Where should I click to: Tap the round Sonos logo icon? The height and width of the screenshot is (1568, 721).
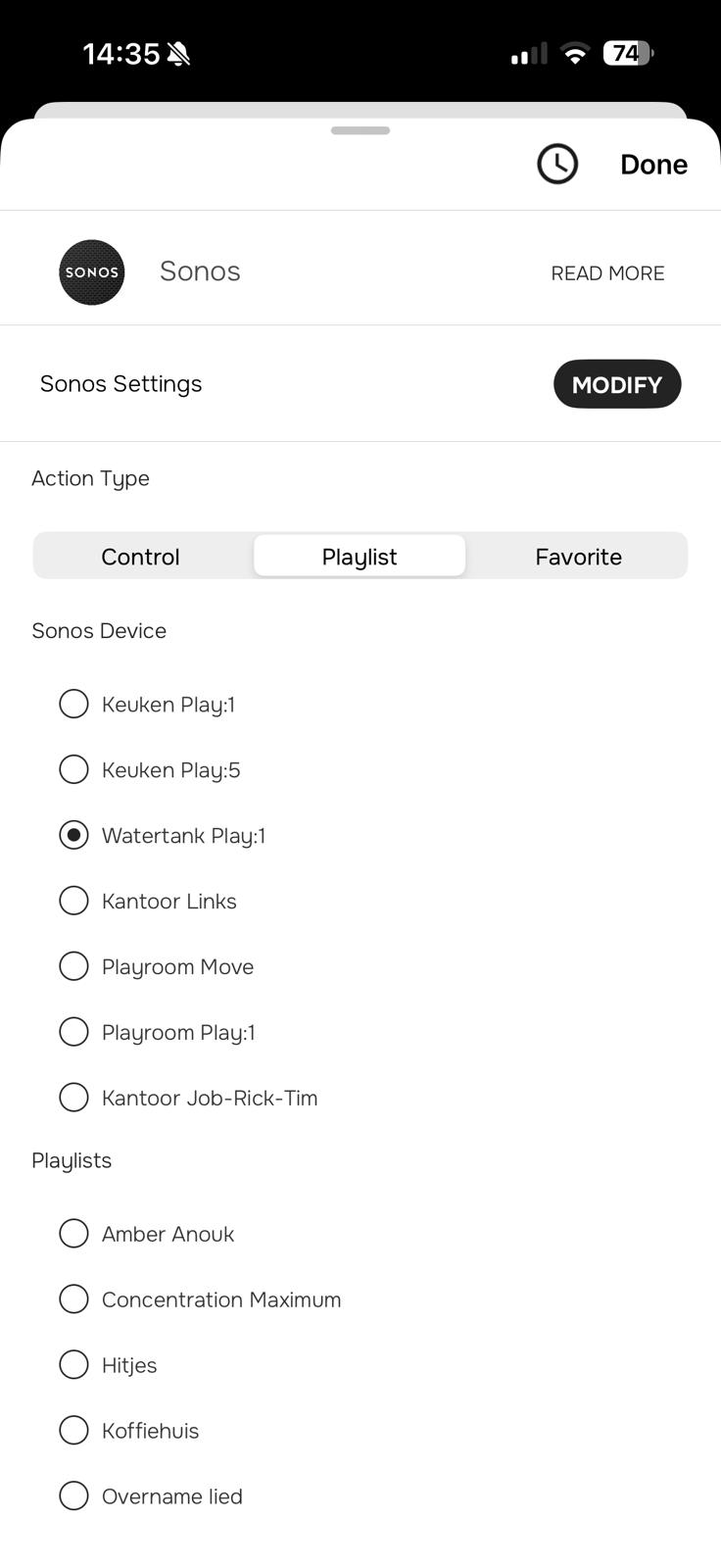[92, 272]
